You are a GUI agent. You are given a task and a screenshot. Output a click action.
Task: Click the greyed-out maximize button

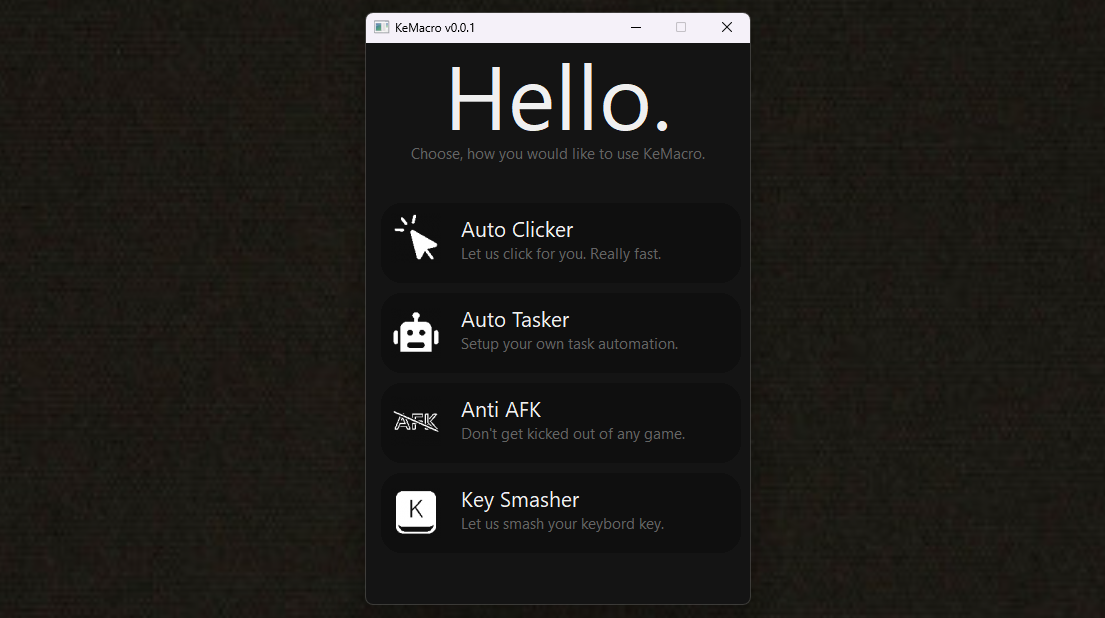(x=681, y=27)
